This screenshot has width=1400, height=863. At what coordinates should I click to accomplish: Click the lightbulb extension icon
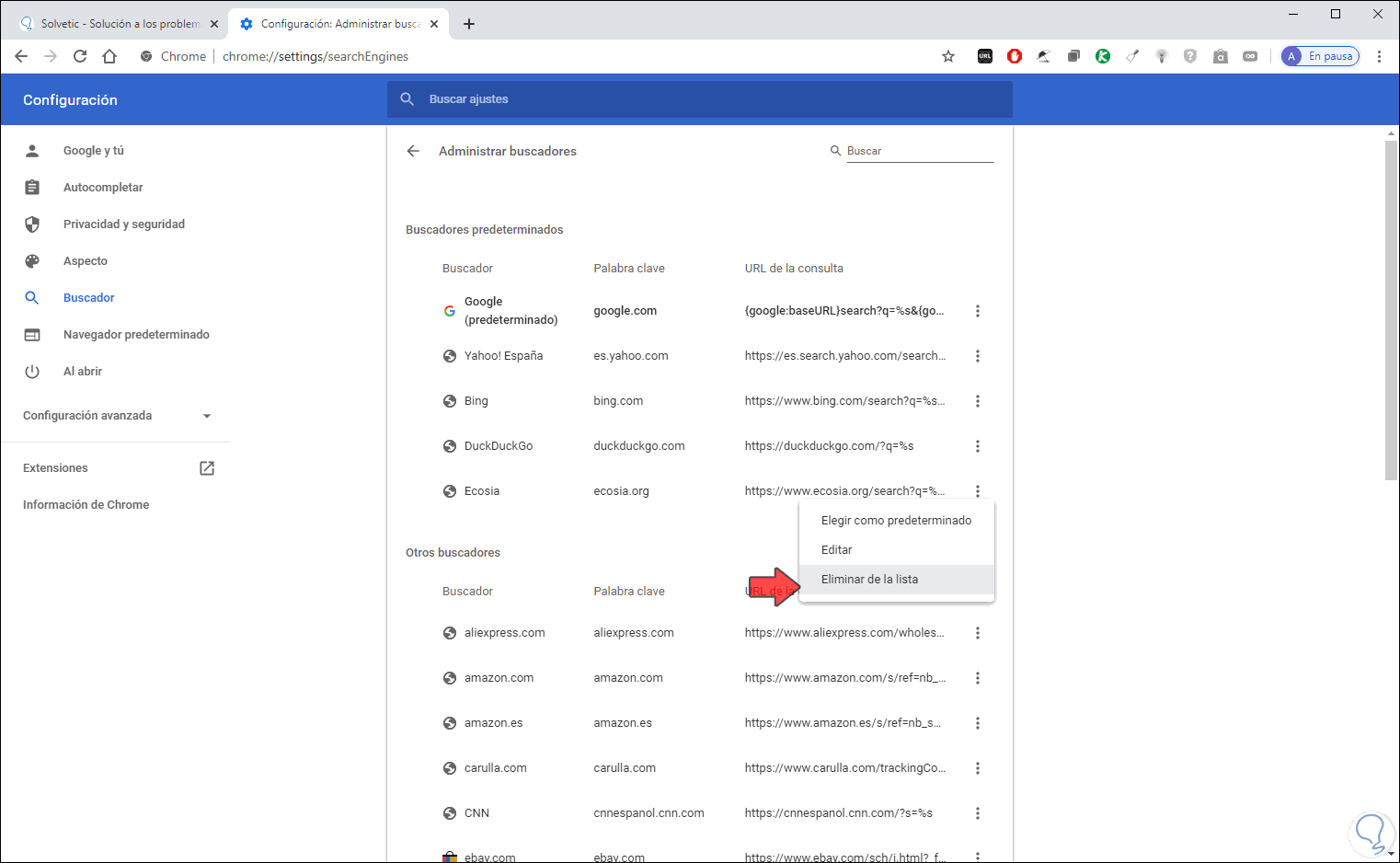coord(1162,56)
